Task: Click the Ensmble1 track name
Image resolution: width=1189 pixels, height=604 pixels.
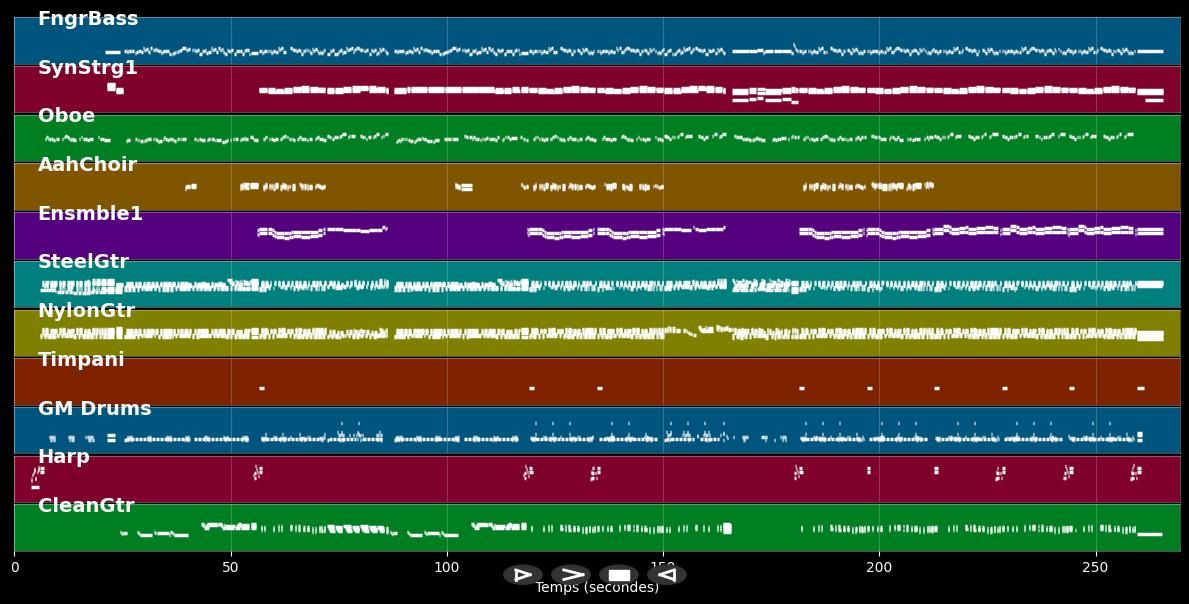Action: [90, 214]
